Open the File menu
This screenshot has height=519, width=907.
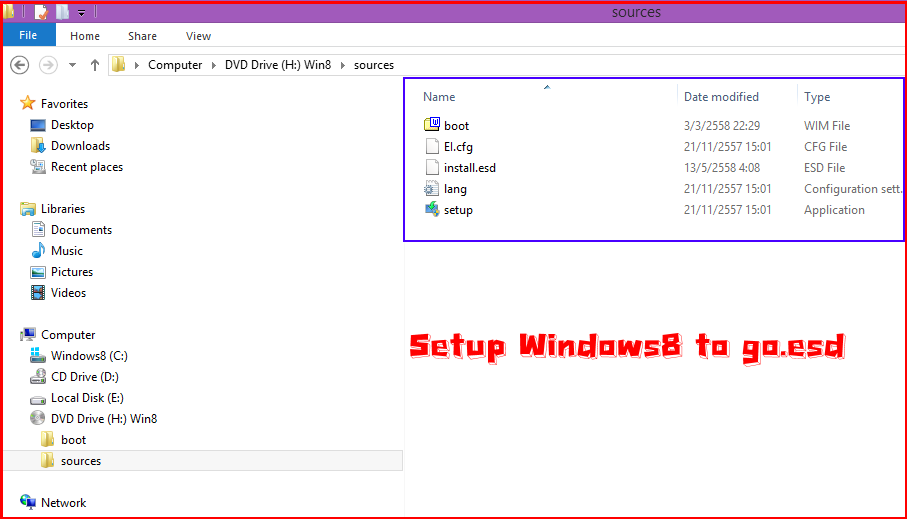[28, 35]
